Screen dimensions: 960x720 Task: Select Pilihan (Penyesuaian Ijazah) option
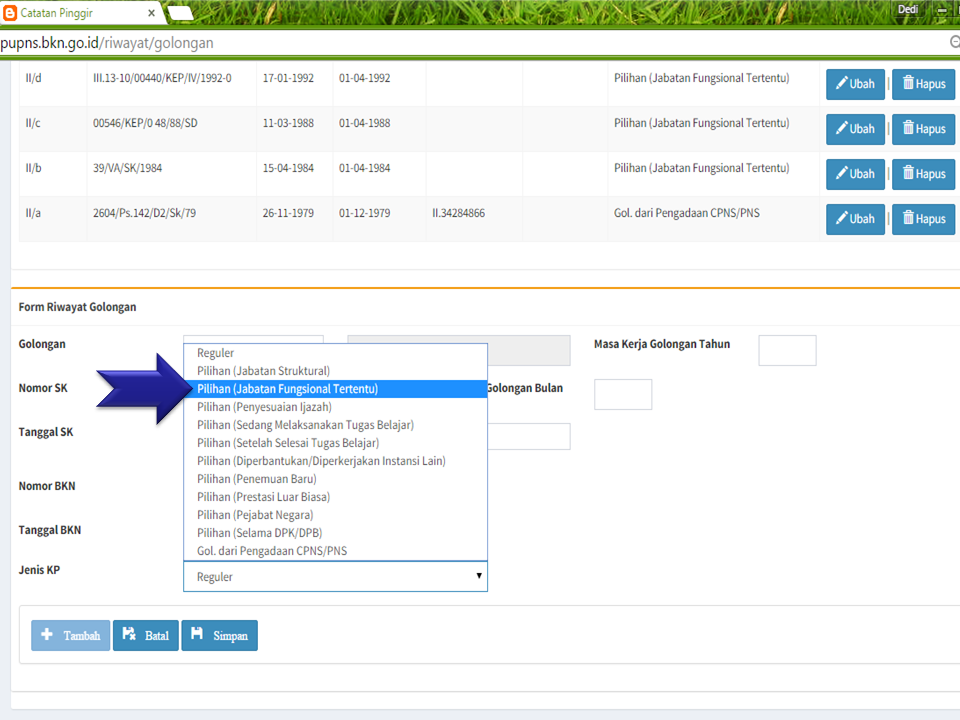pos(336,407)
